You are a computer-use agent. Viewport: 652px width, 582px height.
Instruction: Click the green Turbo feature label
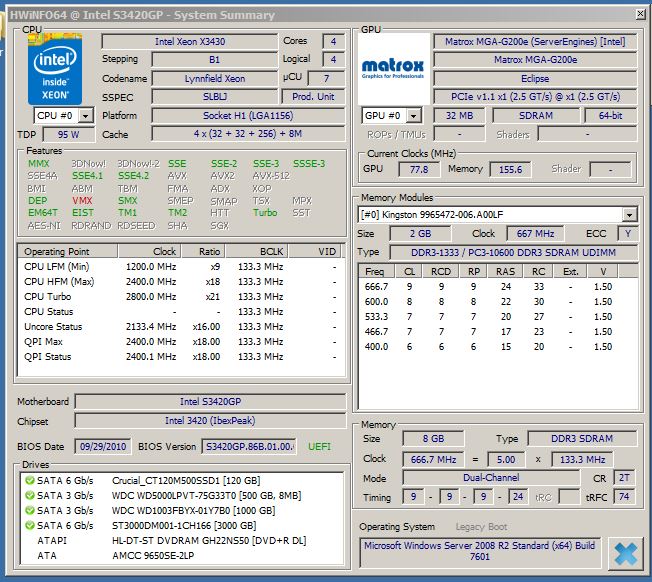265,213
